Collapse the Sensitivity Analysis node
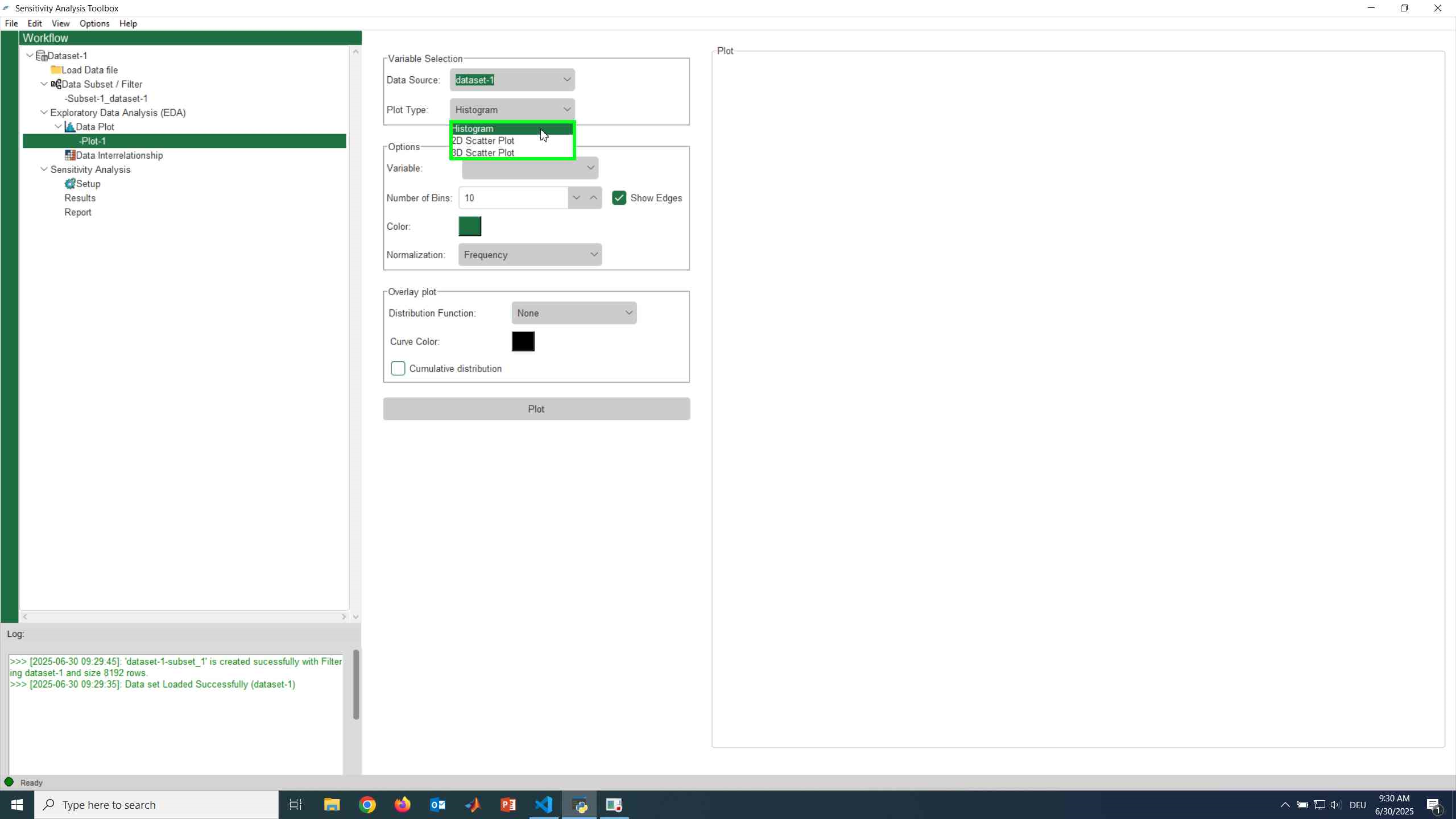This screenshot has height=819, width=1456. point(44,169)
